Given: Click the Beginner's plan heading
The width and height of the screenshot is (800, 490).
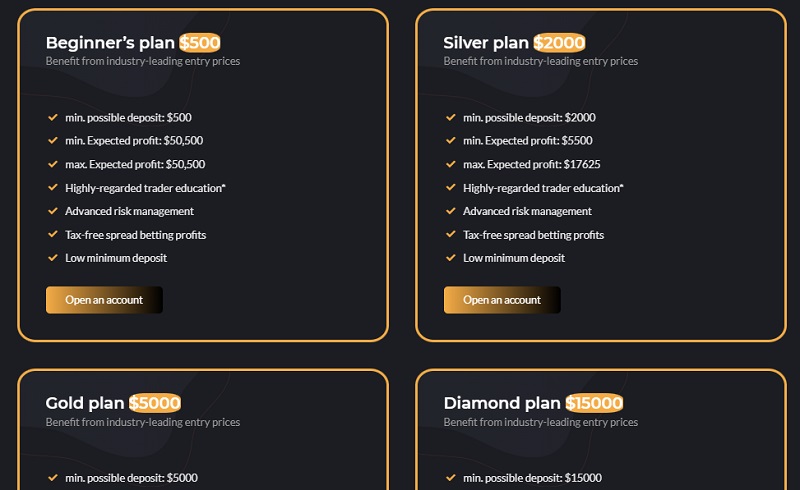Looking at the screenshot, I should (x=110, y=42).
